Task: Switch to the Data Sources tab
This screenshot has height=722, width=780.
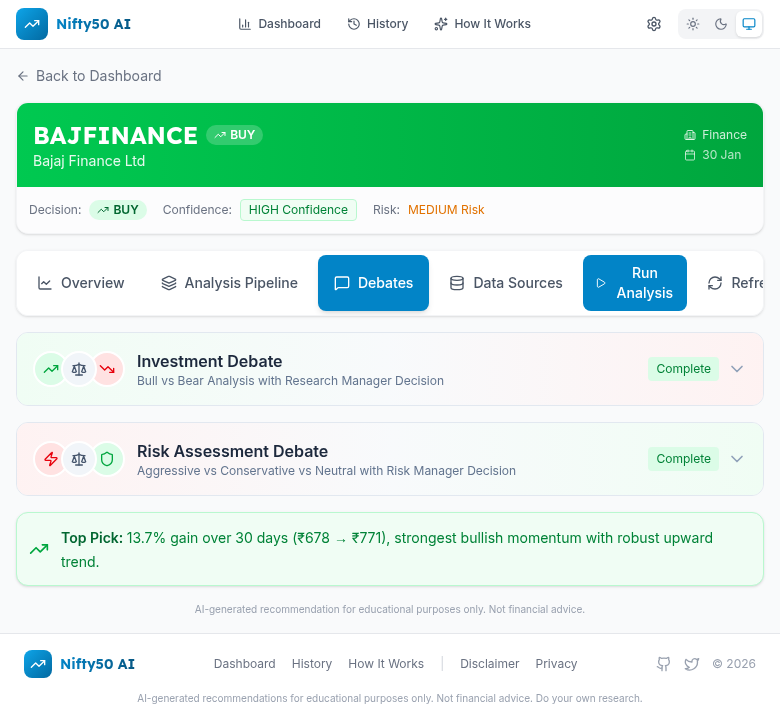Action: (506, 283)
